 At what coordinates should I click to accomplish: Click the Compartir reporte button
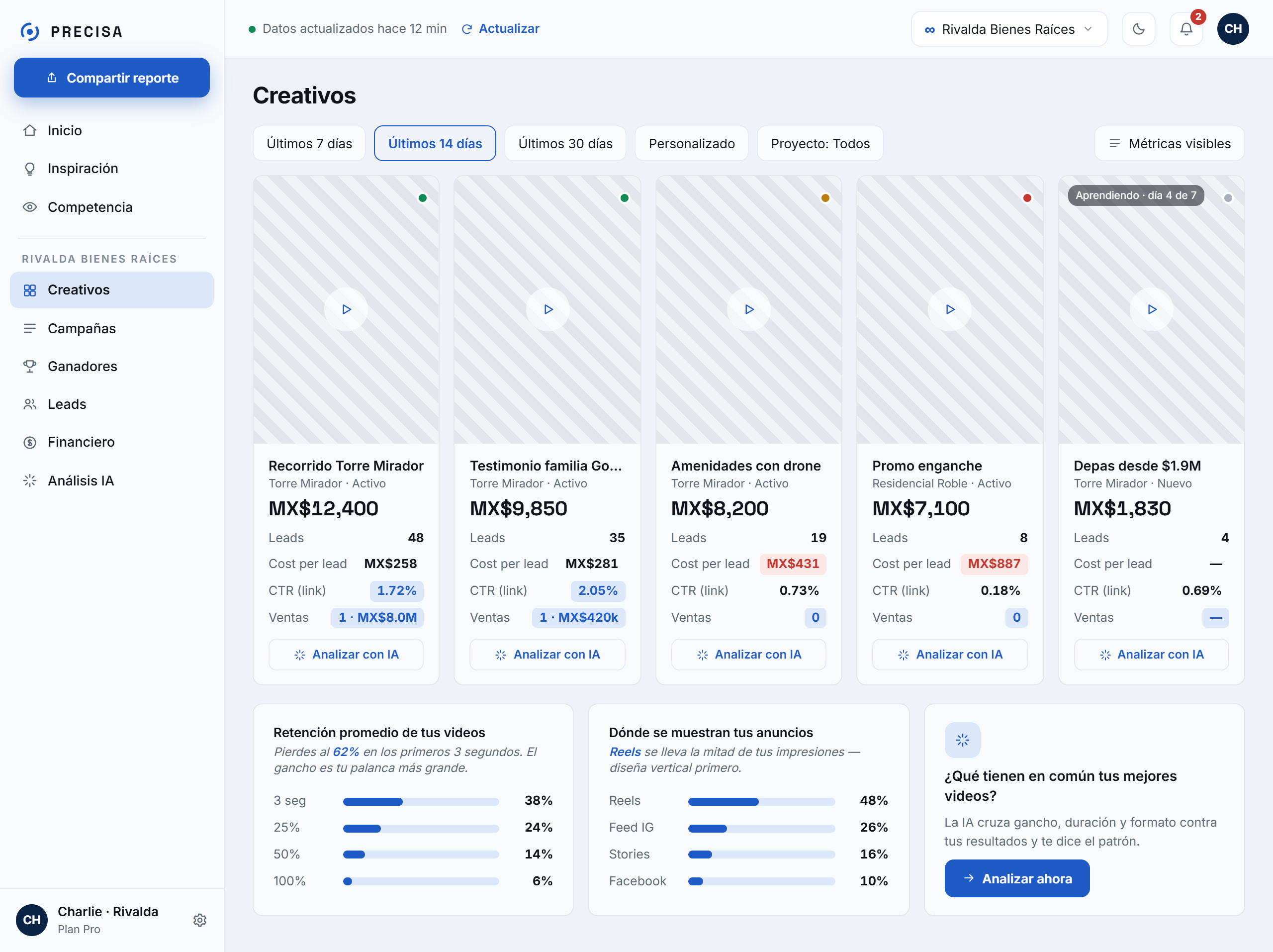112,78
